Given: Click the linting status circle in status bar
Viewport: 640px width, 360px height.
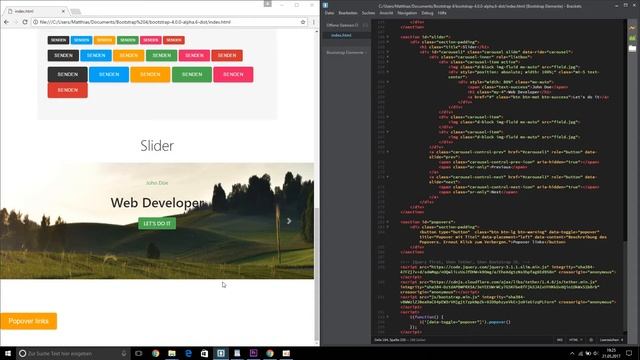Looking at the screenshot, I should coord(591,340).
